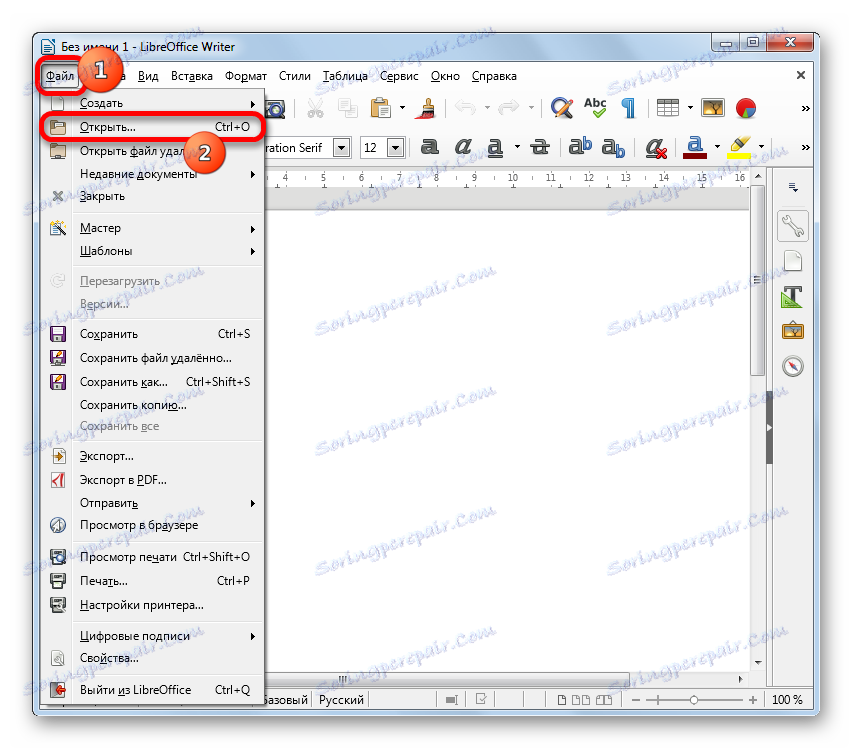Toggle Bold formatting button
Screen dimensions: 853x749
click(429, 147)
